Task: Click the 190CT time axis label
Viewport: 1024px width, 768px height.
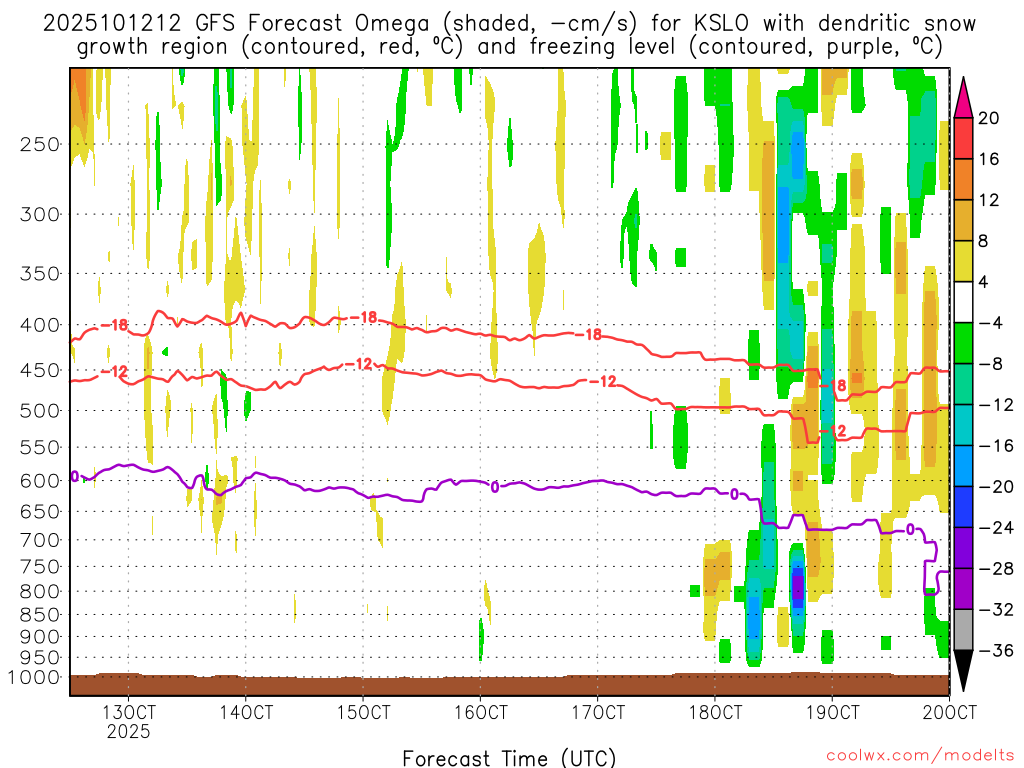Action: [x=832, y=712]
